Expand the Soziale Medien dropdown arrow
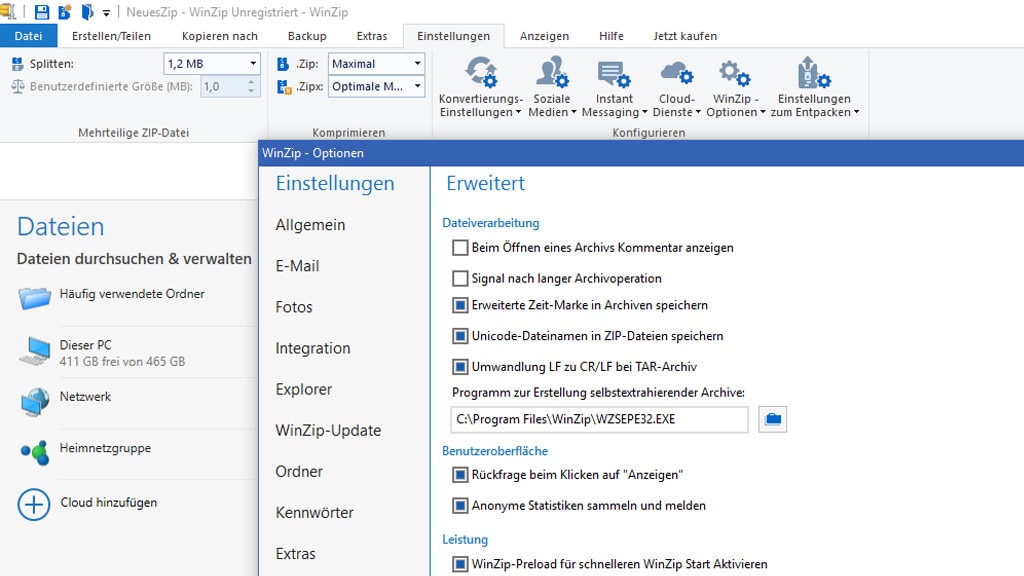Viewport: 1024px width, 576px height. pyautogui.click(x=574, y=112)
